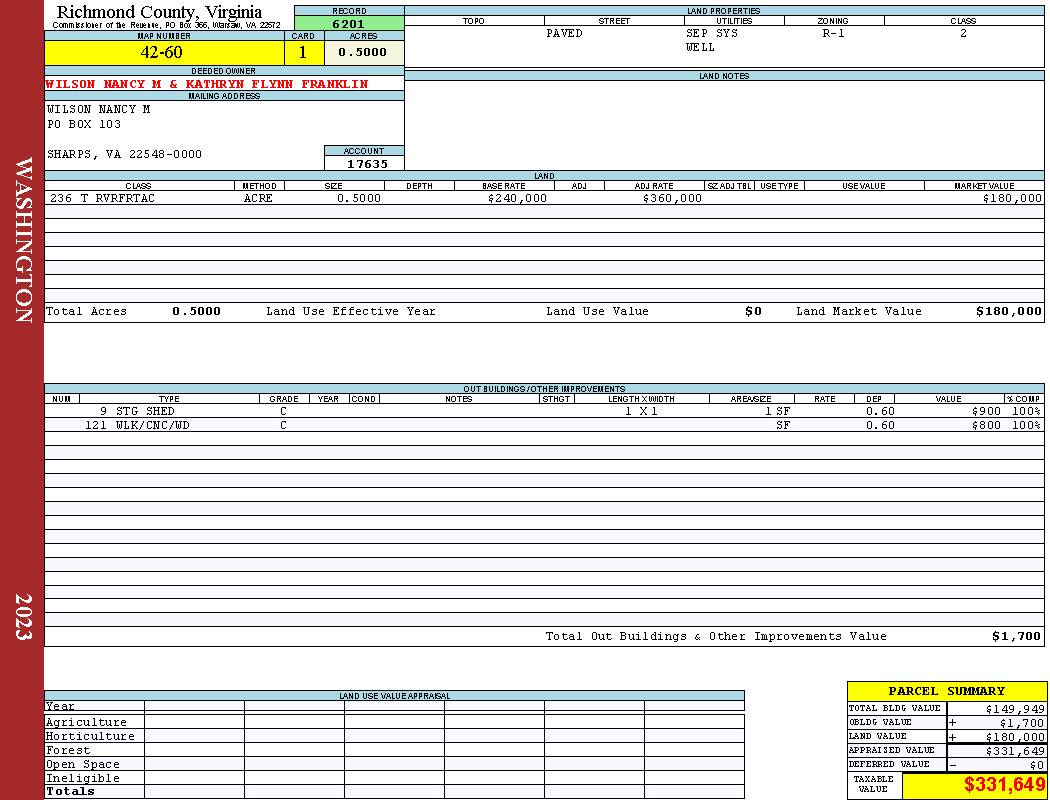The height and width of the screenshot is (800, 1050).
Task: Click the land row market value $180,000
Action: point(1012,198)
